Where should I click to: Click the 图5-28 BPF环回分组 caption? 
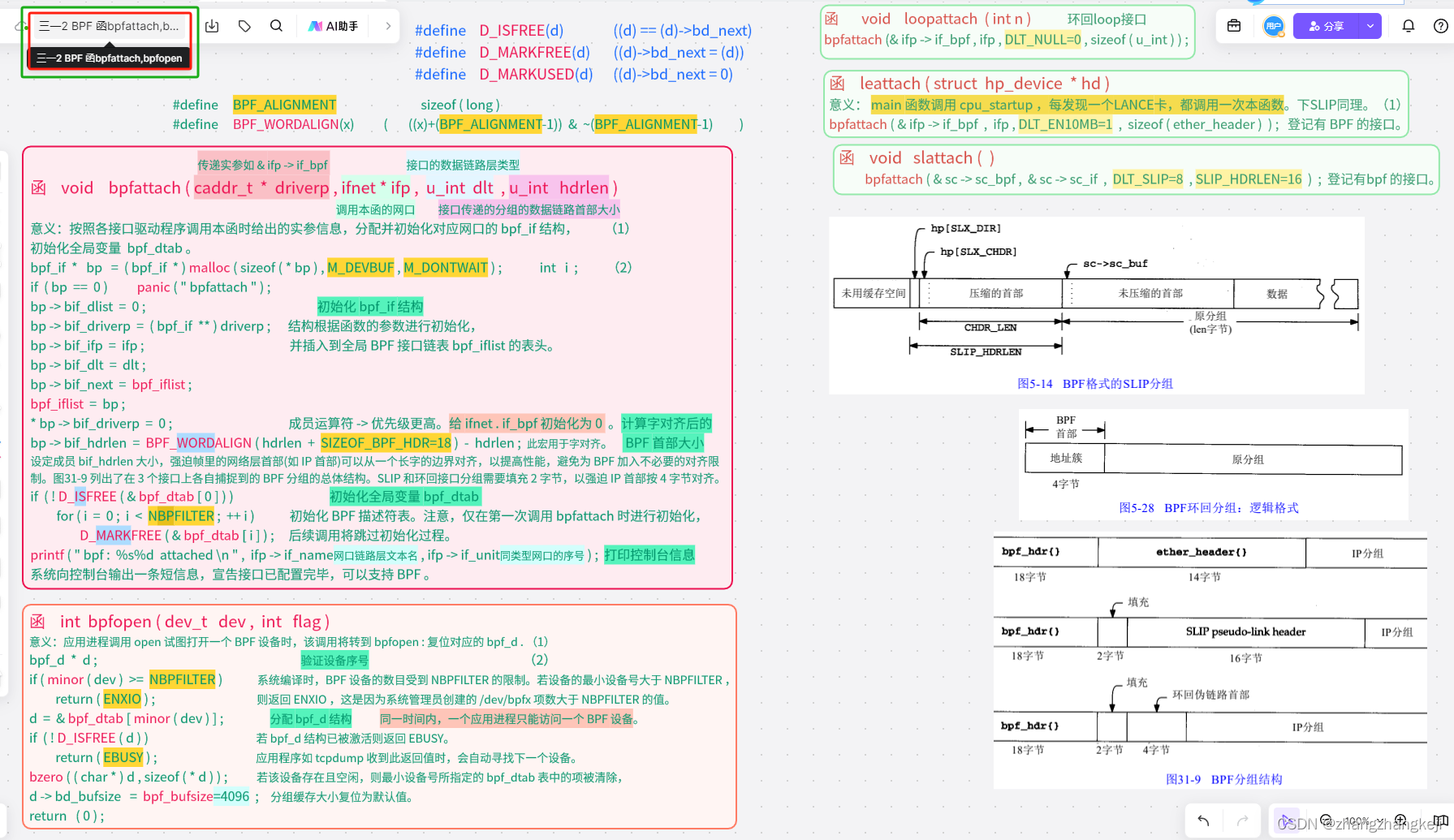1208,507
